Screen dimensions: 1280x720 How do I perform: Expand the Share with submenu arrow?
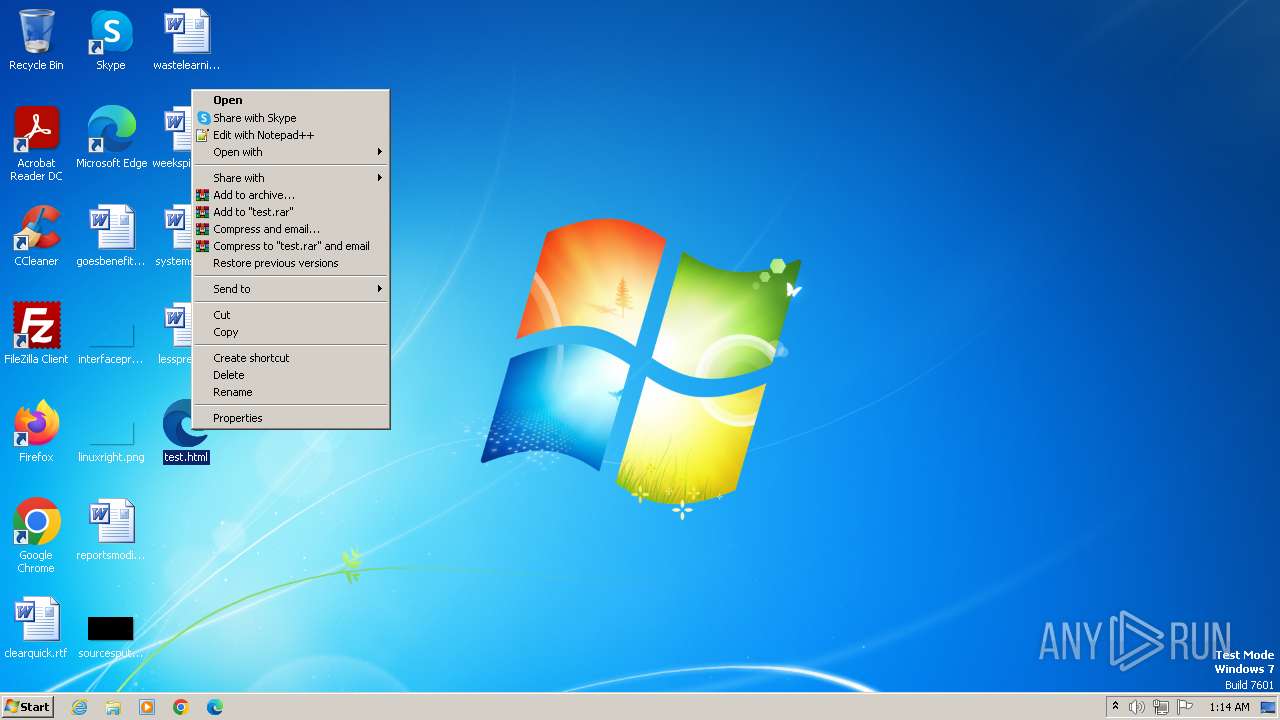click(x=380, y=178)
